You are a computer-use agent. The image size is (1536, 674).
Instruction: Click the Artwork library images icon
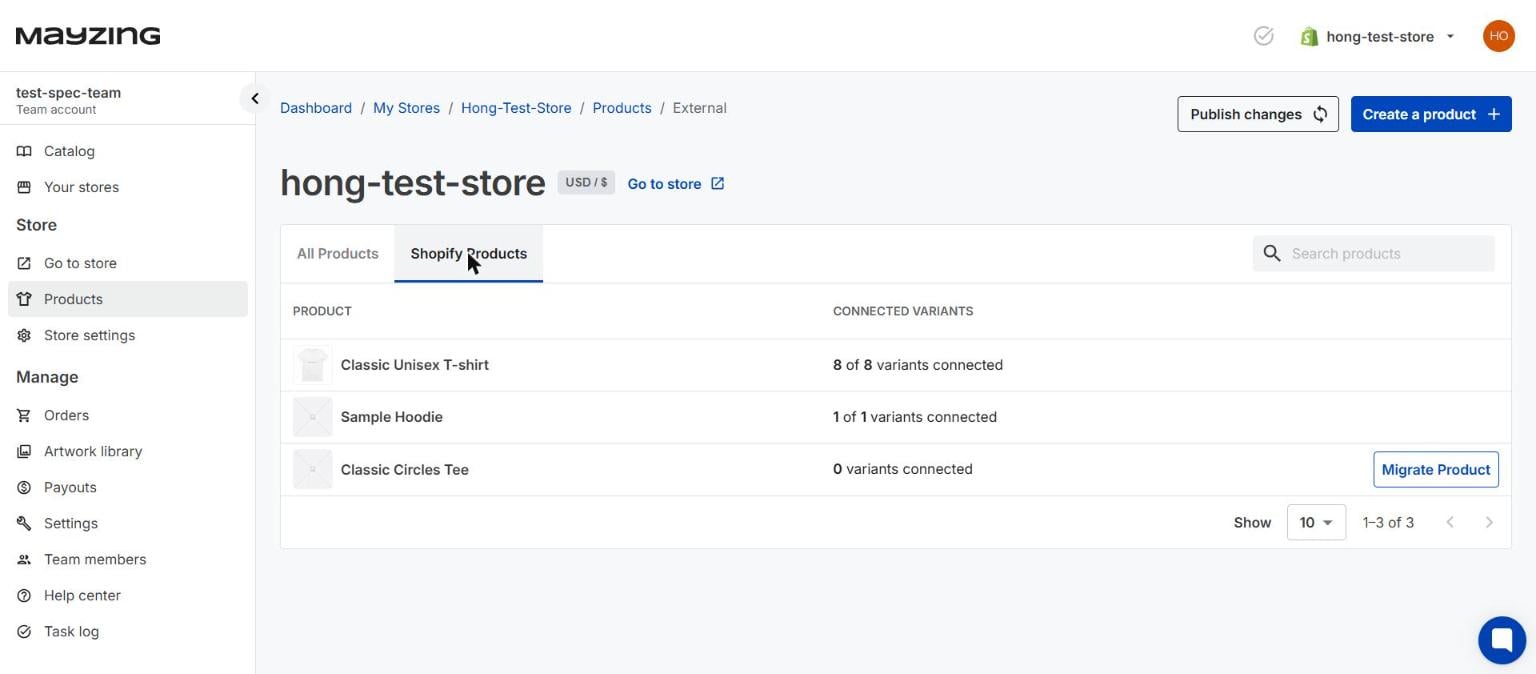tap(24, 451)
